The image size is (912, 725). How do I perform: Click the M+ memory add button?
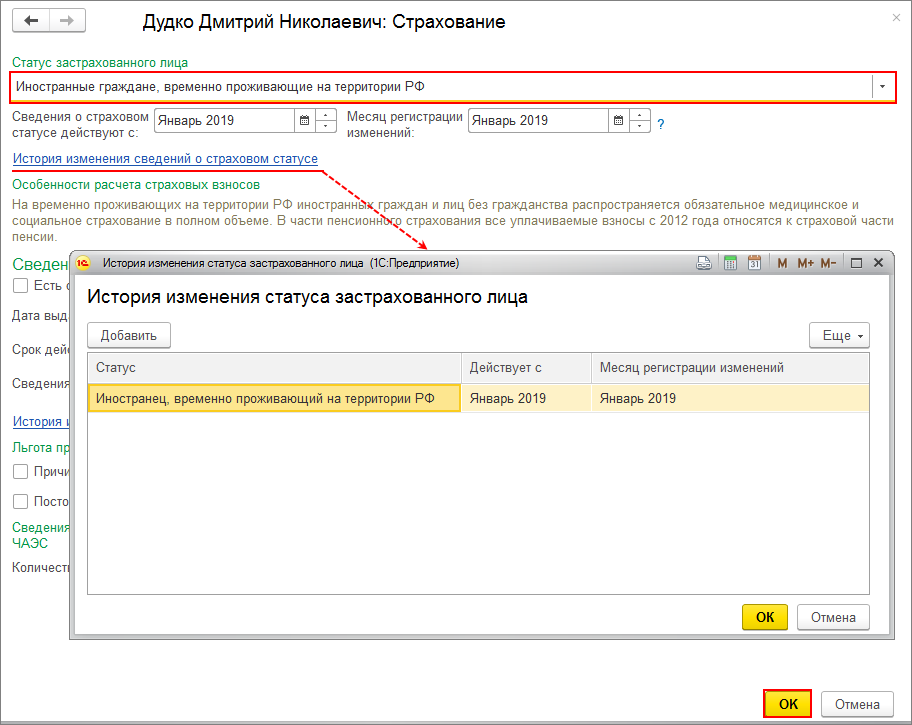click(x=804, y=263)
